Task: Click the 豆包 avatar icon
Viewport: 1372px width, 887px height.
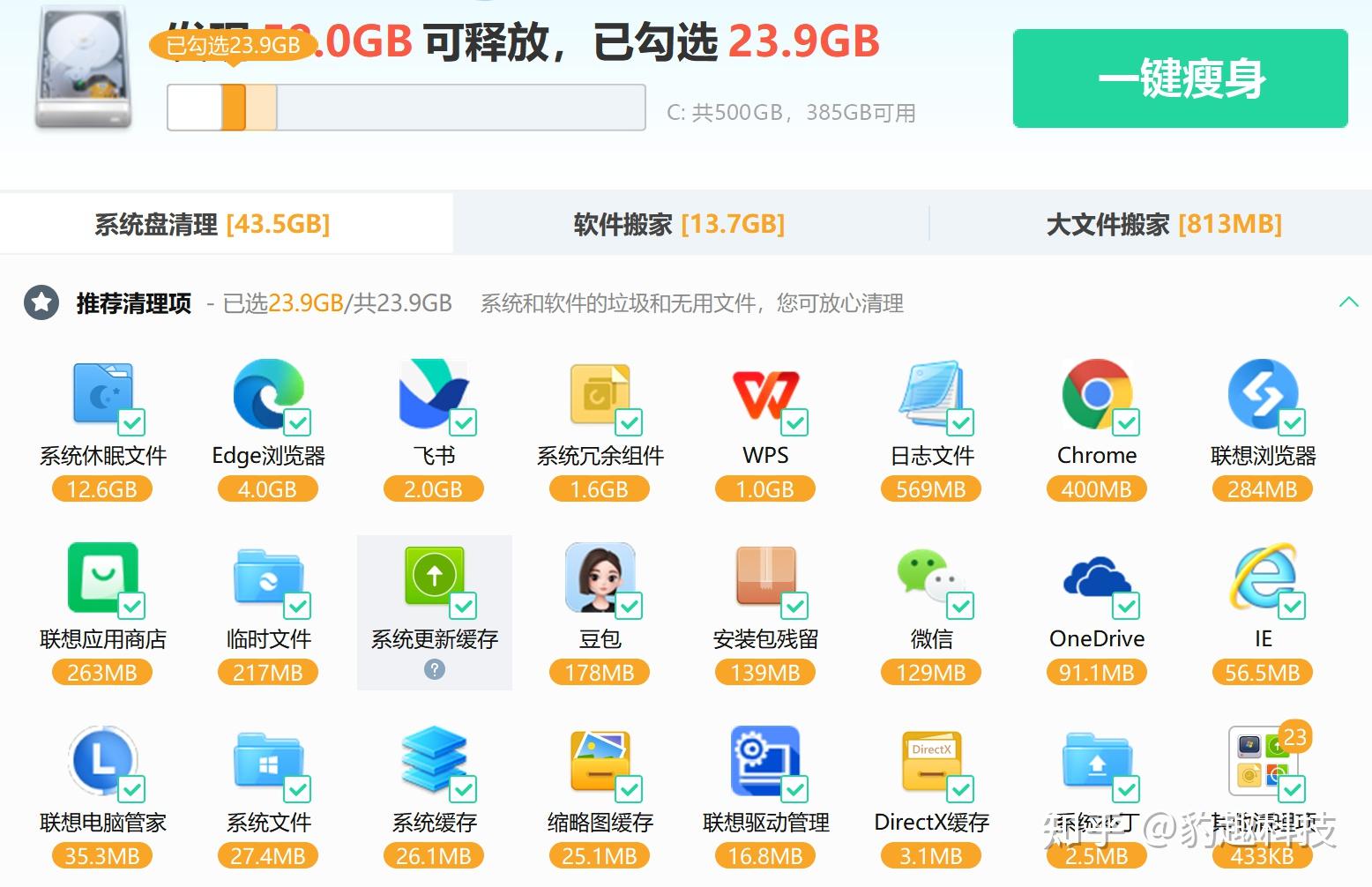Action: tap(600, 578)
